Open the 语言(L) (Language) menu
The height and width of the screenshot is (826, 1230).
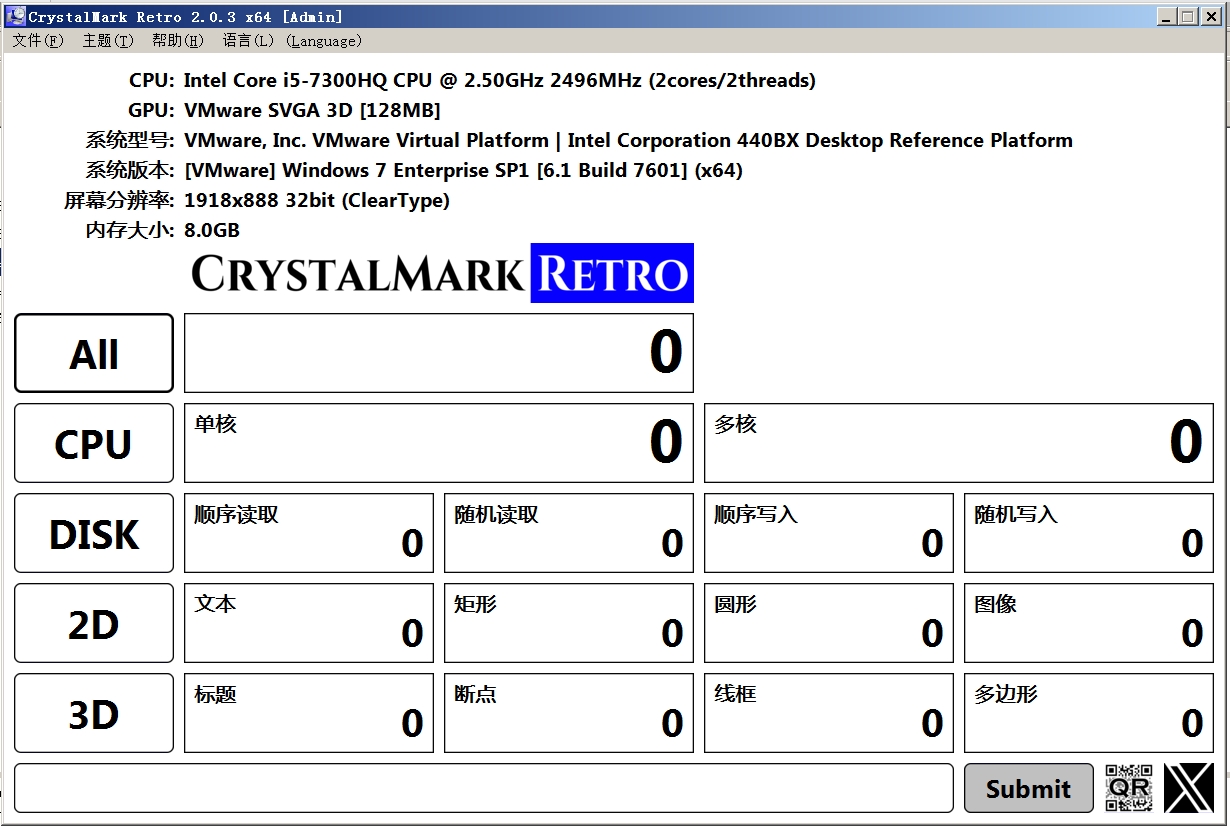[x=292, y=41]
